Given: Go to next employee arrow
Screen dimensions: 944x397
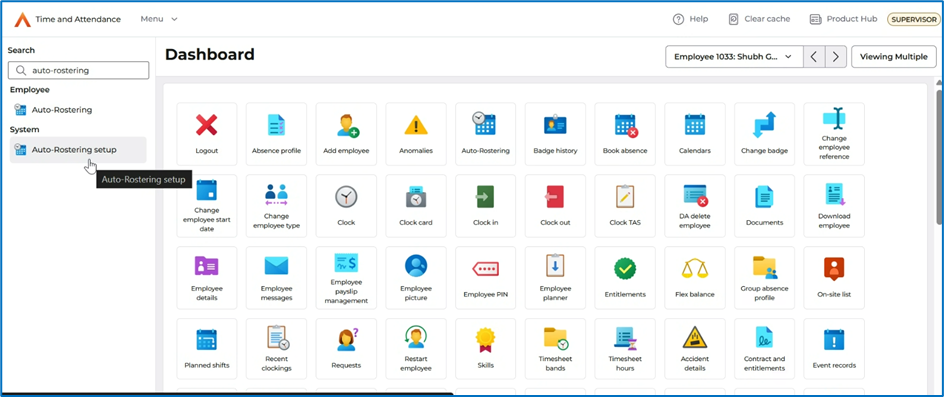Looking at the screenshot, I should click(x=836, y=57).
